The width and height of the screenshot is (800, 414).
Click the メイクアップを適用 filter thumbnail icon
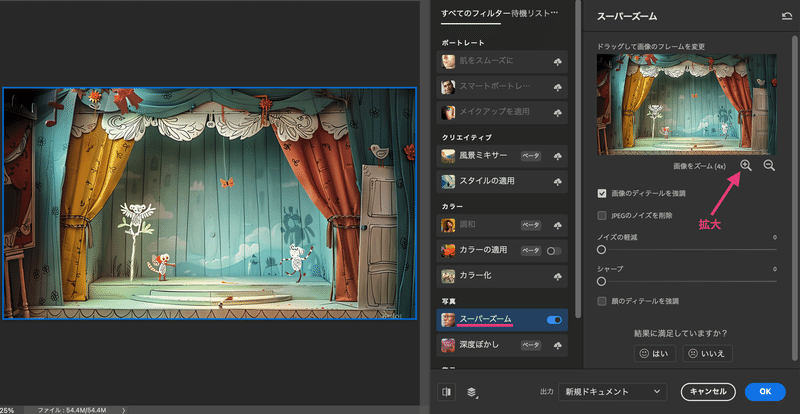(x=448, y=112)
